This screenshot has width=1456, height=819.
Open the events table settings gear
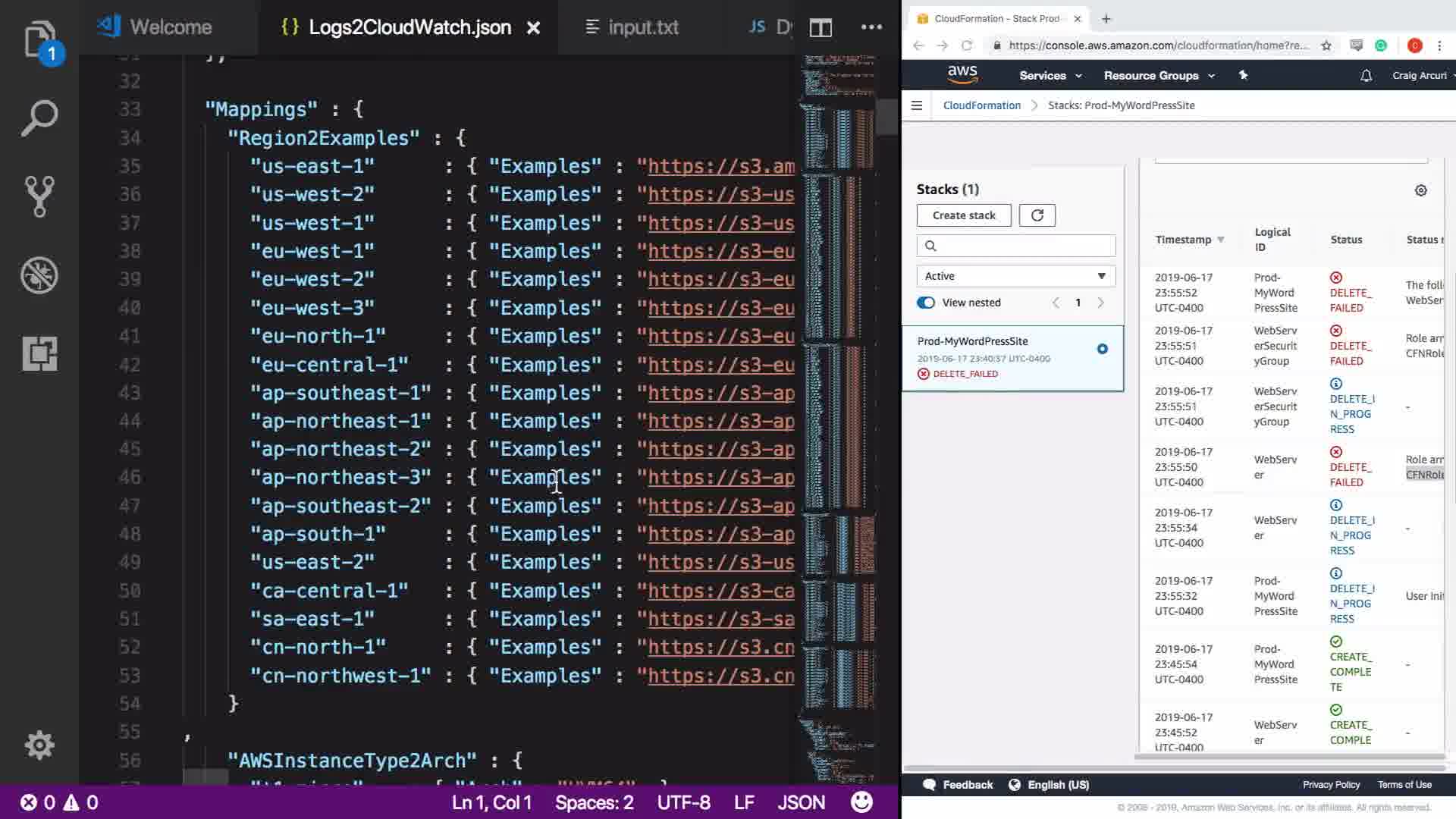(1420, 190)
